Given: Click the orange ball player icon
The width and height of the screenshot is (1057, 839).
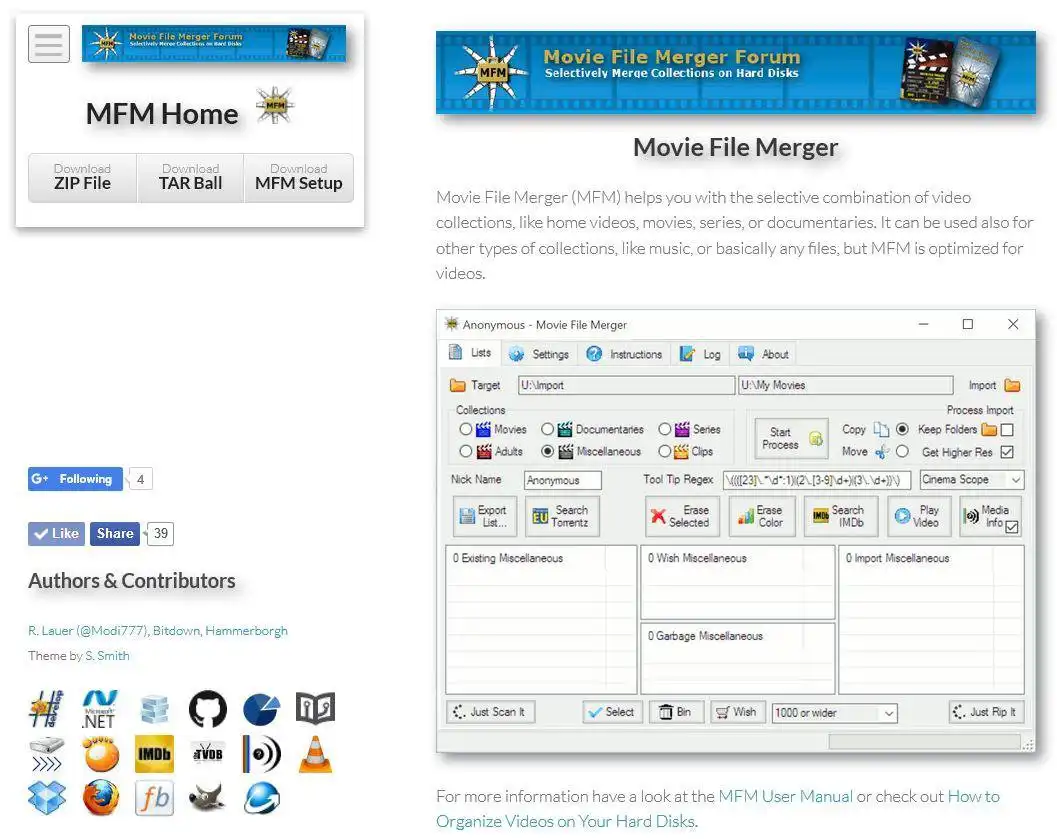Looking at the screenshot, I should (100, 754).
